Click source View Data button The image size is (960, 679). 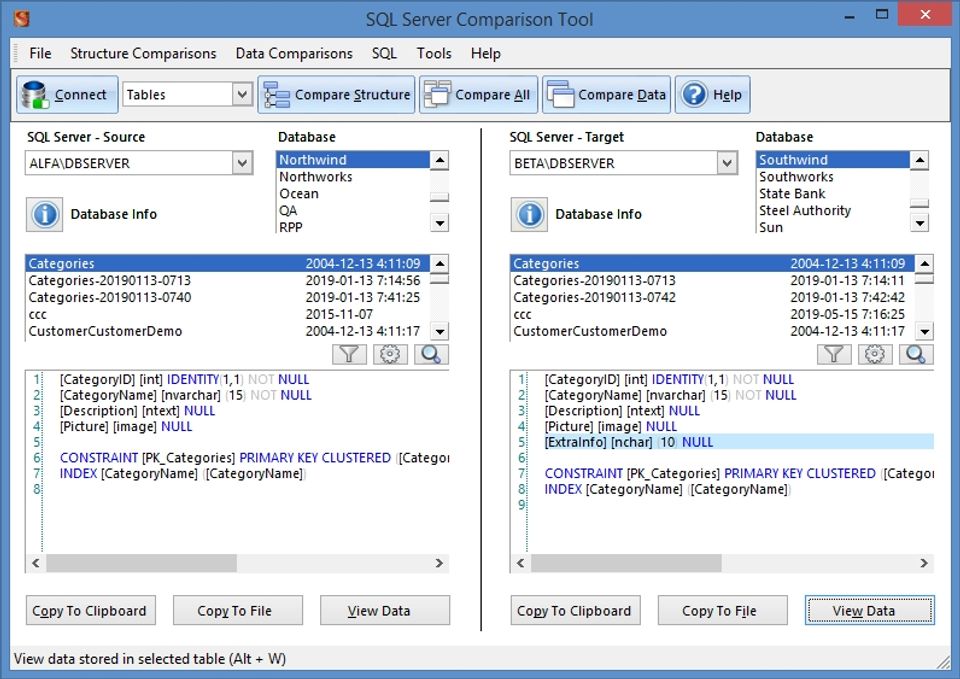tap(384, 610)
